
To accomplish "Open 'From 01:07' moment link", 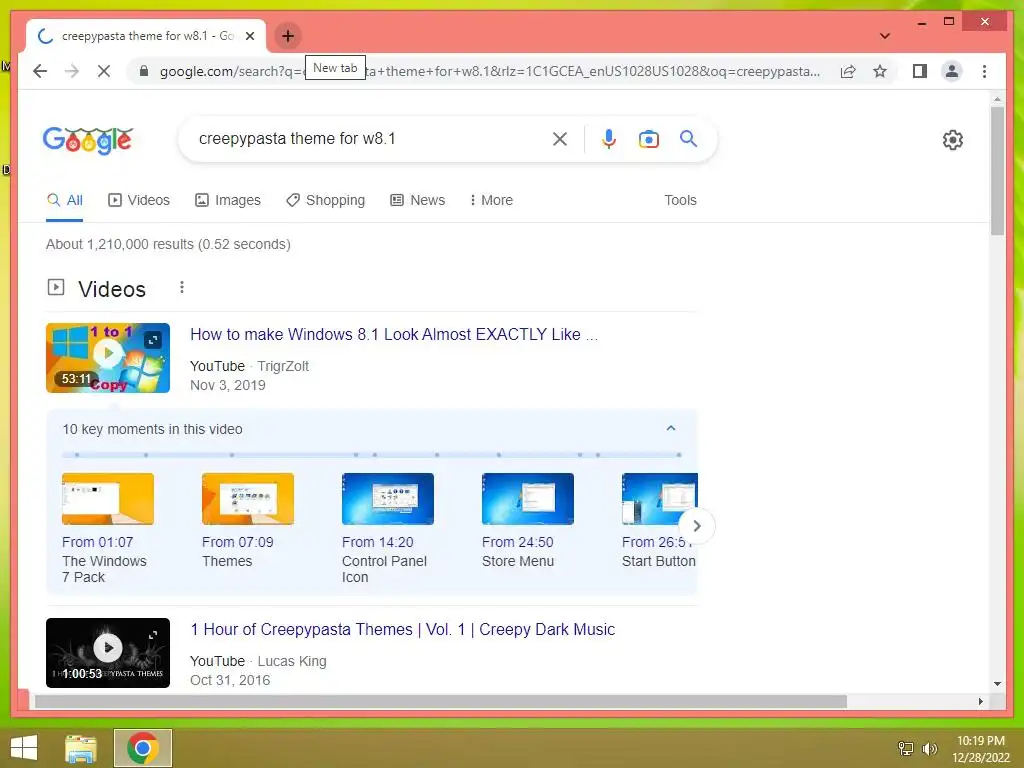I will coord(97,542).
